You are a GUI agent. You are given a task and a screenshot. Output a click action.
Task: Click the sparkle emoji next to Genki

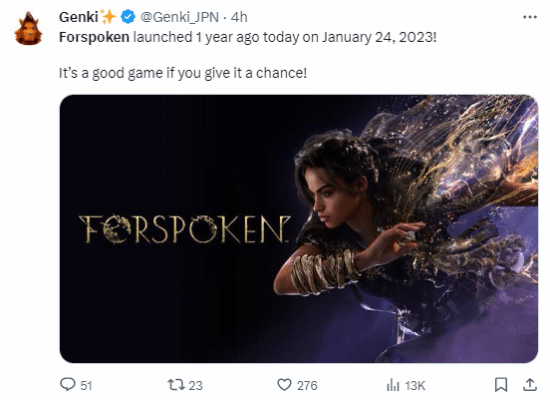click(108, 16)
